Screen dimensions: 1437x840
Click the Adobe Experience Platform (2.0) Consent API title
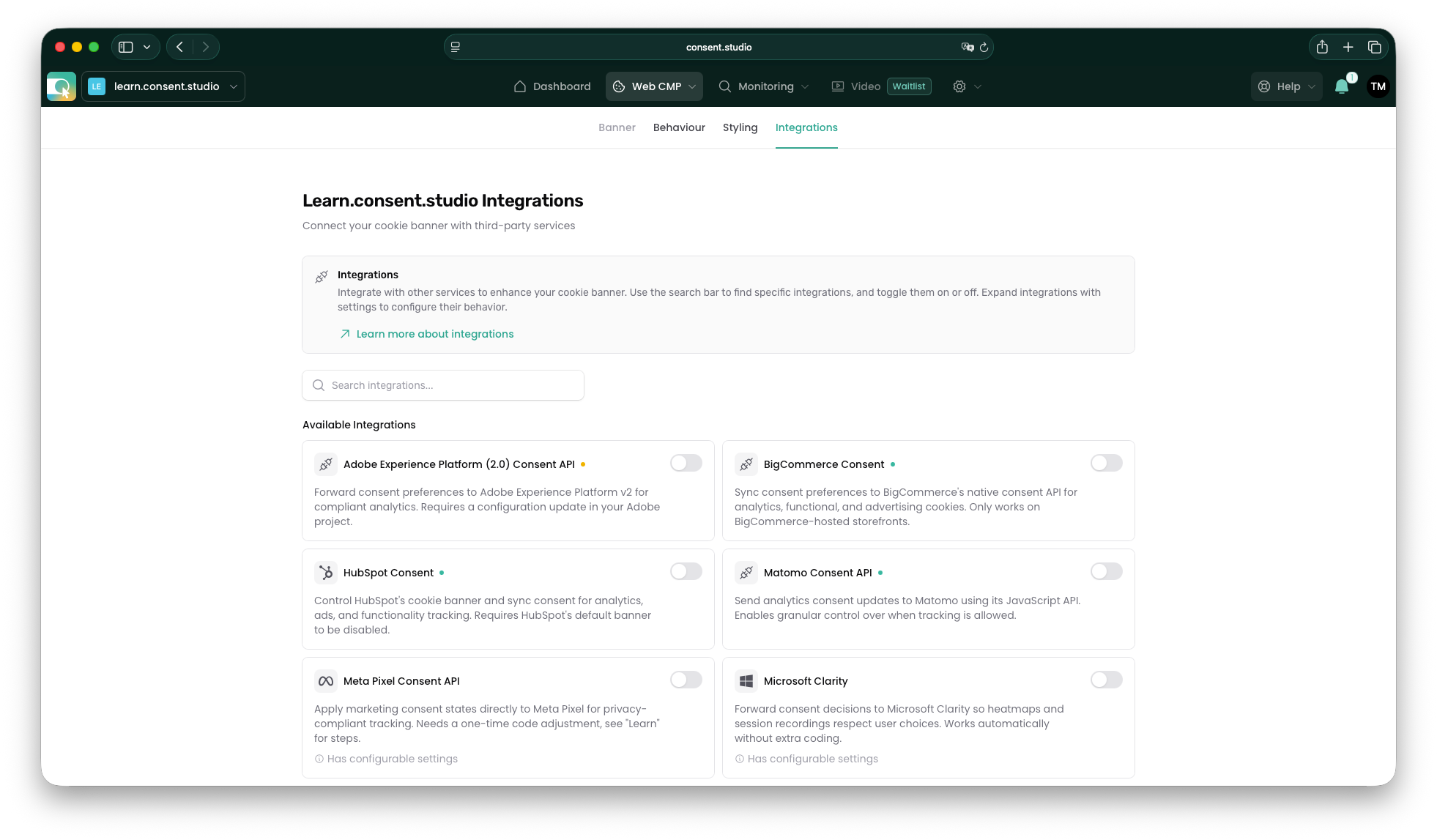point(459,464)
